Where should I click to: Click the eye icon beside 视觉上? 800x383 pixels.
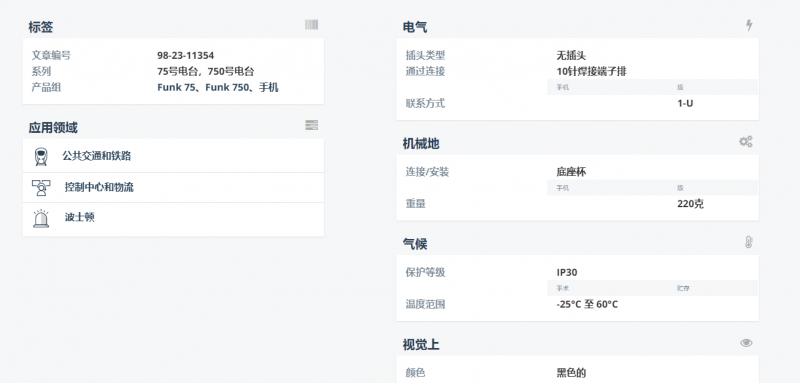(746, 343)
